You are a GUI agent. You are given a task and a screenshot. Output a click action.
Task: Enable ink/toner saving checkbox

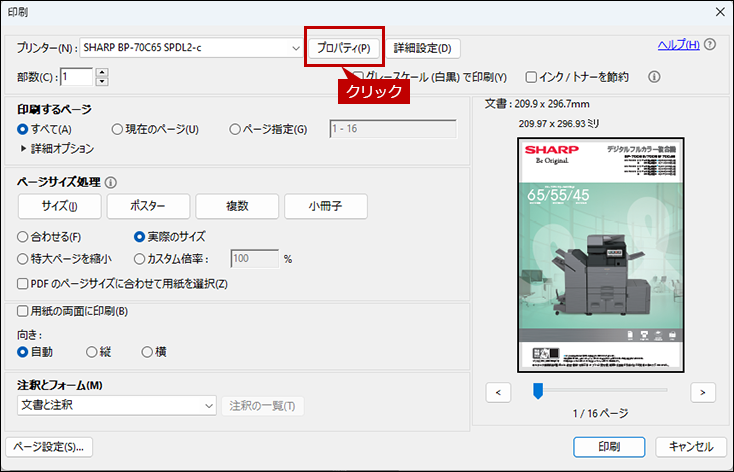(531, 77)
